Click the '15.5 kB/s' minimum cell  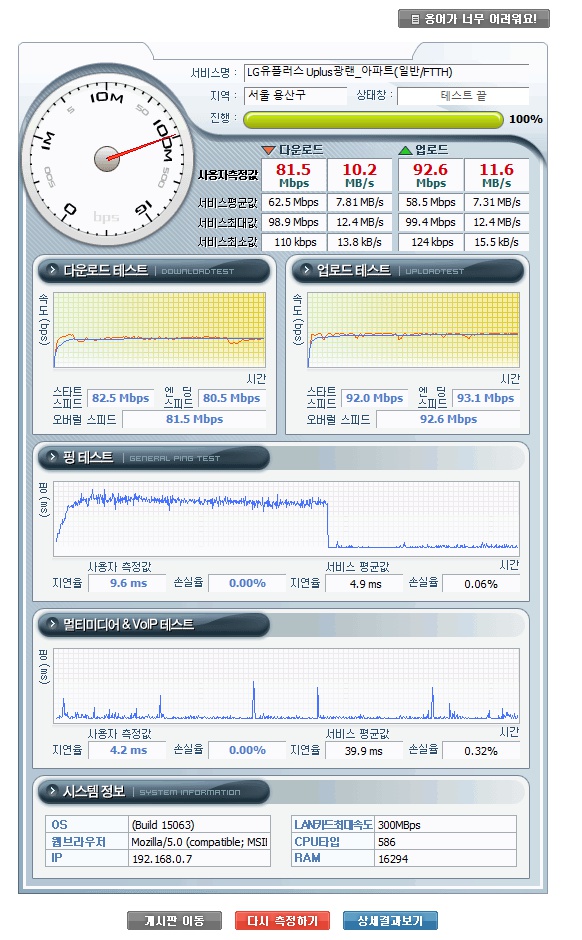pyautogui.click(x=497, y=242)
